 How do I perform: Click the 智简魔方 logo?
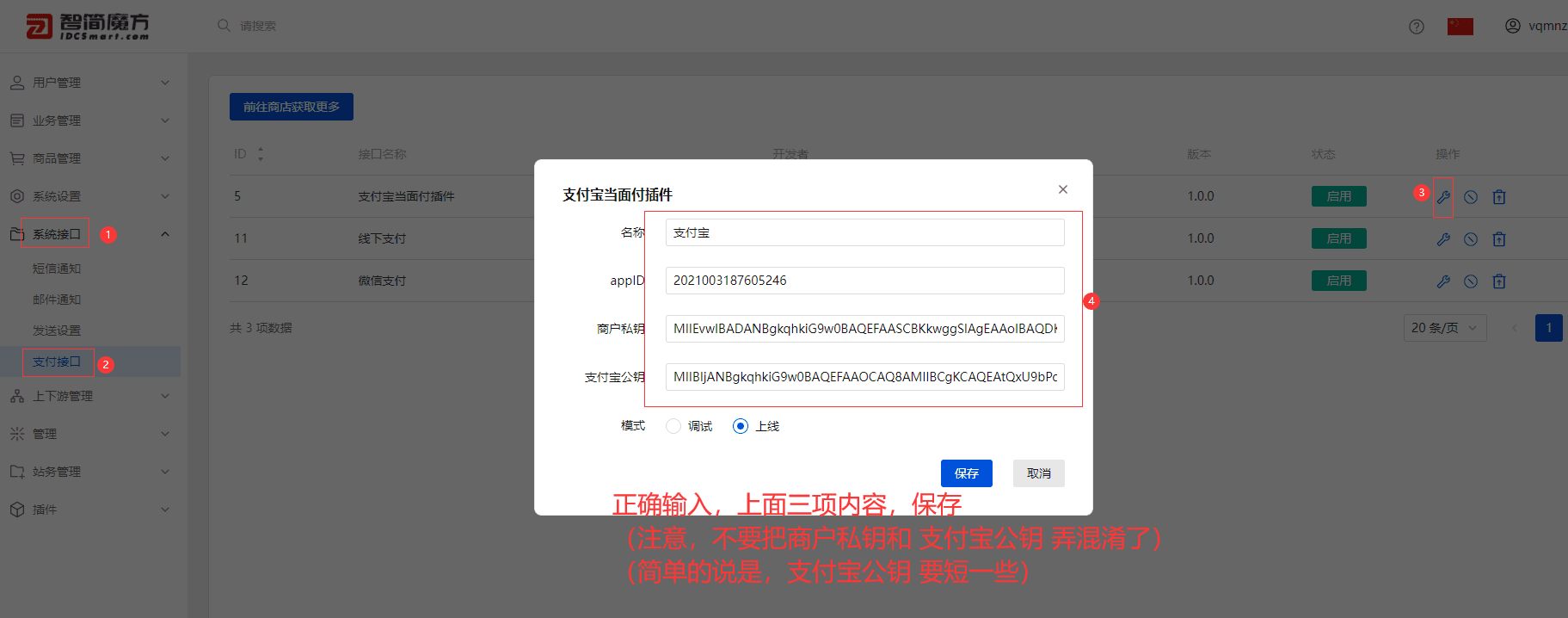pyautogui.click(x=88, y=27)
